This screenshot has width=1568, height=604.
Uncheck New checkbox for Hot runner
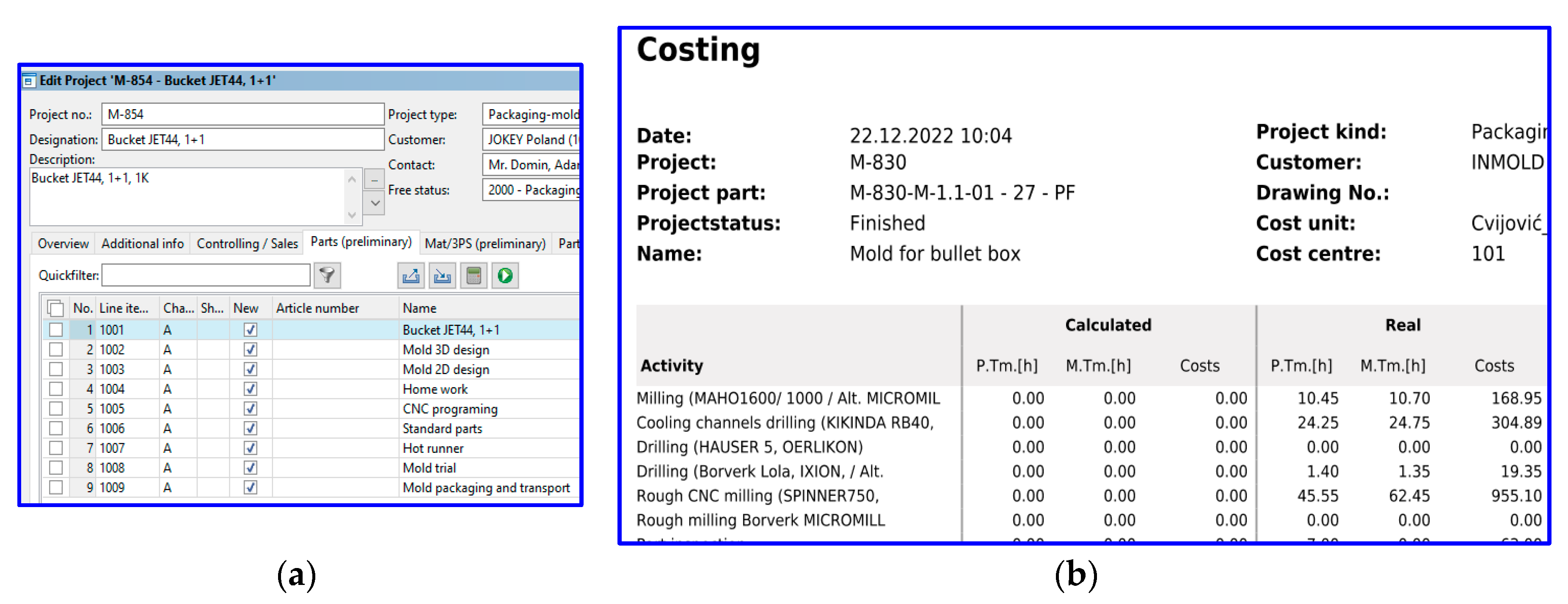click(250, 448)
